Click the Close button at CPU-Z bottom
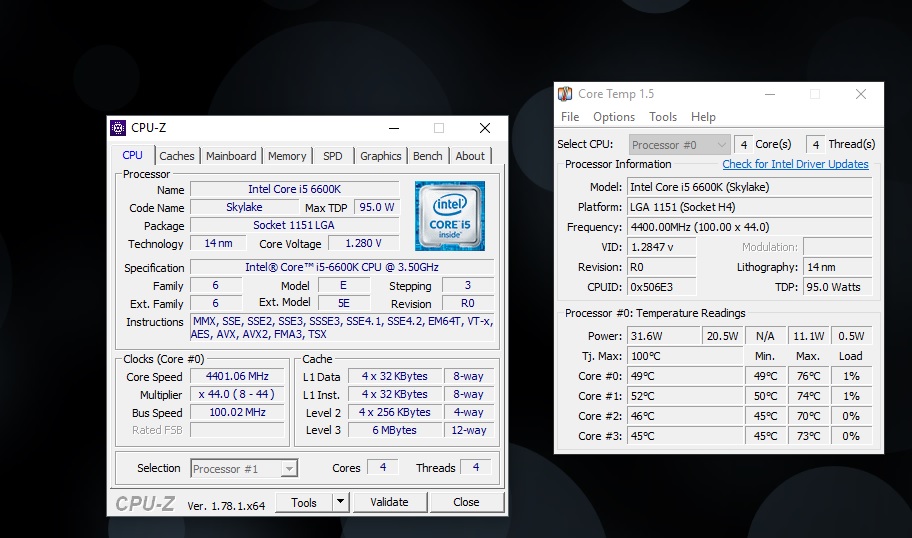Viewport: 912px width, 538px height. pyautogui.click(x=466, y=502)
